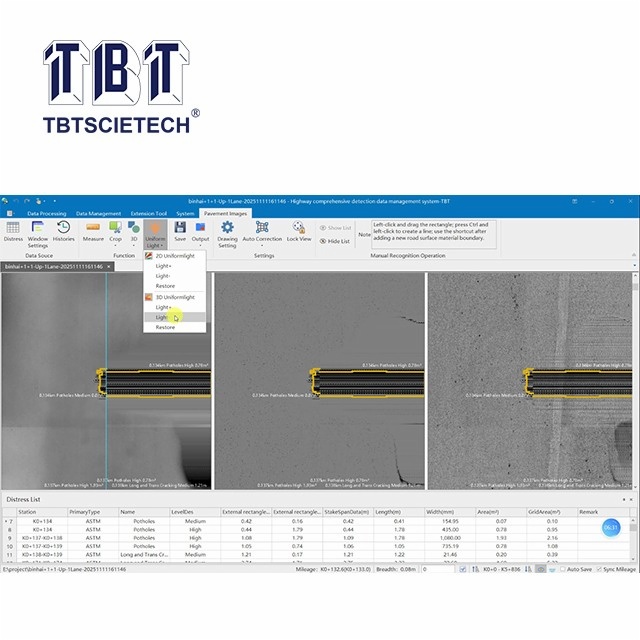Click the Histories icon
Screen dimensions: 640x640
coord(63,232)
